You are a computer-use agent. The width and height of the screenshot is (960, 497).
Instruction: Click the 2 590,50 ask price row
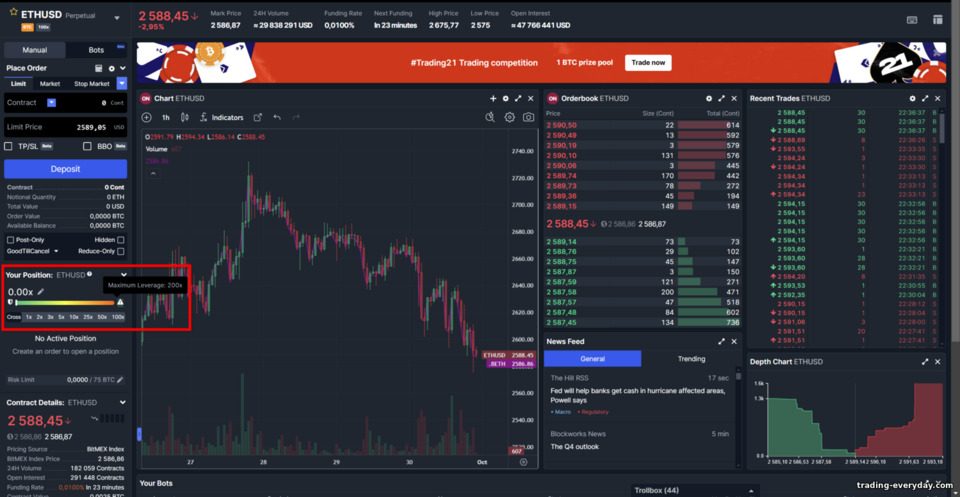point(643,125)
